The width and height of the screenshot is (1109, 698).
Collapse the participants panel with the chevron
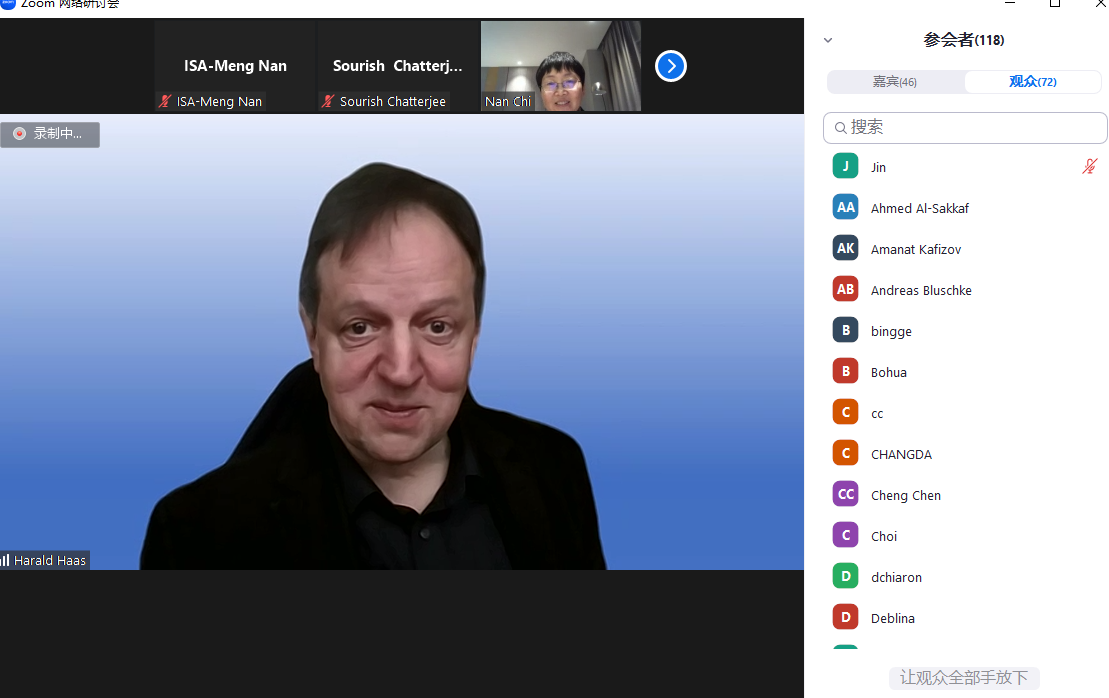[x=828, y=41]
